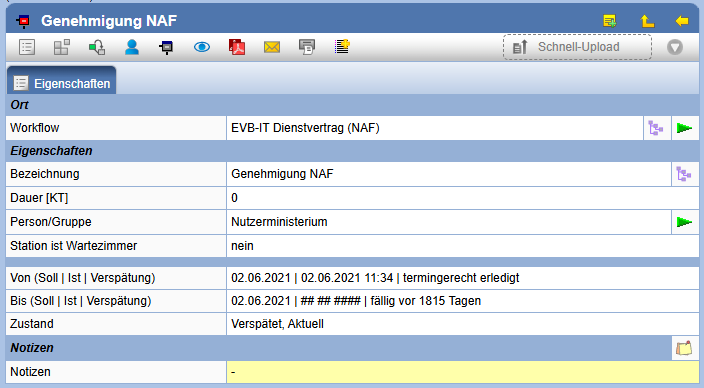Viewport: 704px width, 388px height.
Task: Click the yellow Notizen input field
Action: (462, 372)
